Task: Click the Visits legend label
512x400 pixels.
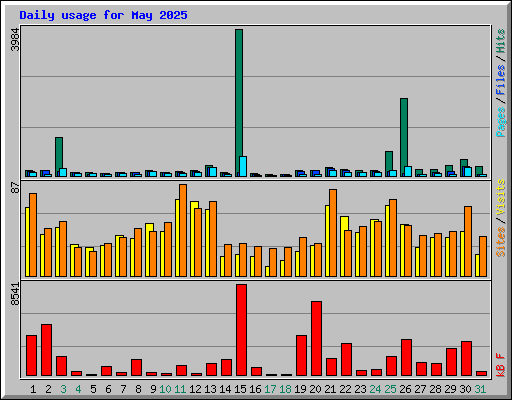Action: pos(501,197)
